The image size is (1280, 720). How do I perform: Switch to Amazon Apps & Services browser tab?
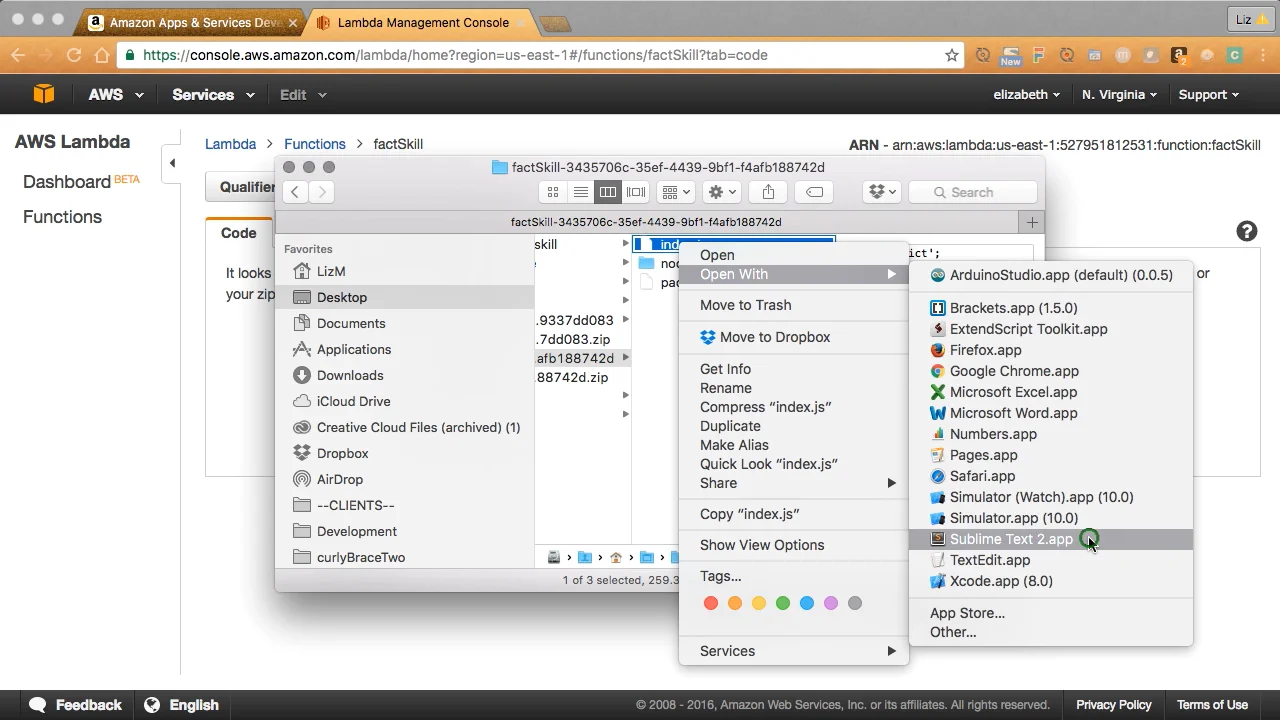tap(192, 22)
